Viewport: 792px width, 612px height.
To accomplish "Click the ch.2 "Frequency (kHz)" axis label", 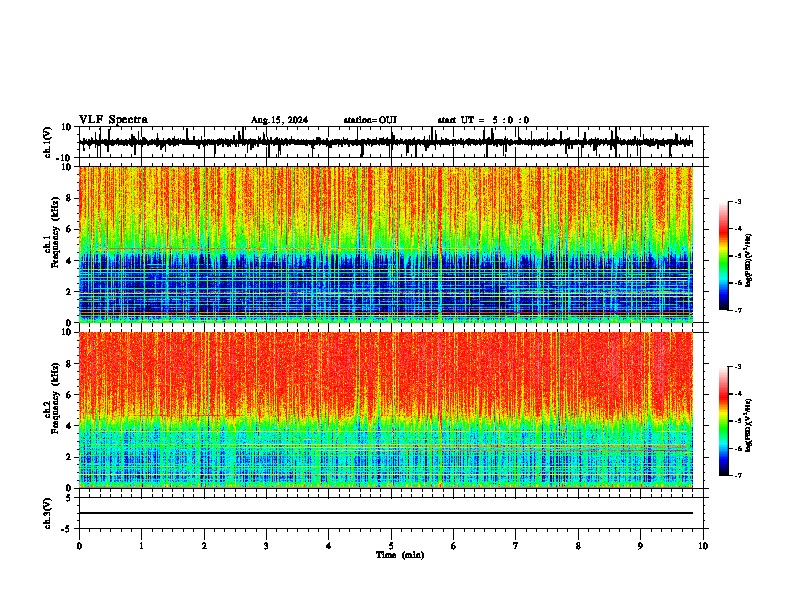I will (56, 398).
